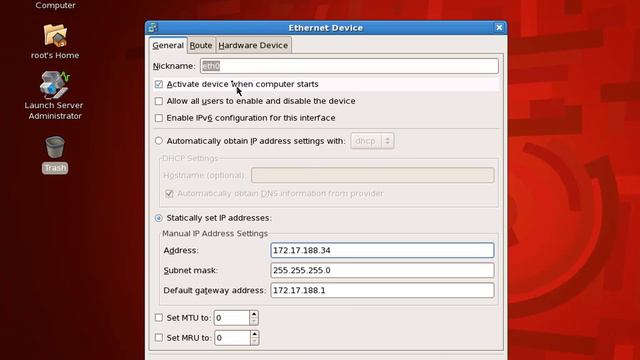Screen dimensions: 640x360
Task: Enable IPv6 configuration checkbox
Action: click(159, 118)
